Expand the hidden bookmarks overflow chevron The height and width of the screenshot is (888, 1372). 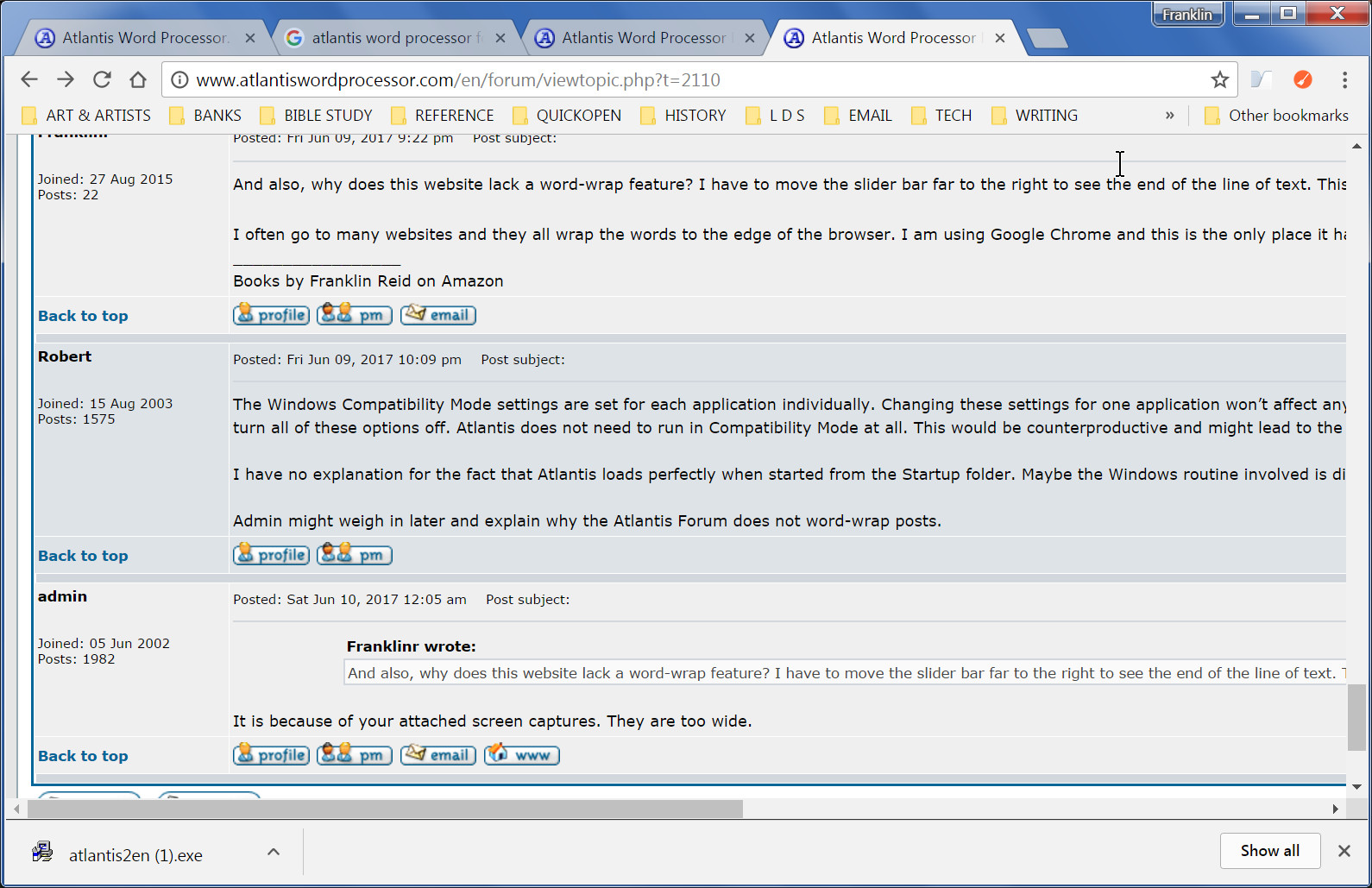pyautogui.click(x=1169, y=116)
